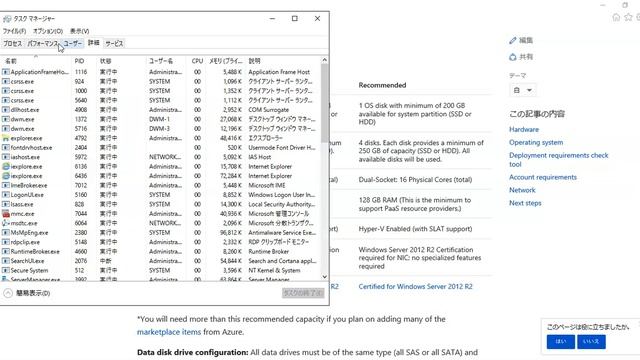Click the pencil edit icon in browser sidebar
640x360 pixels.
pos(513,40)
